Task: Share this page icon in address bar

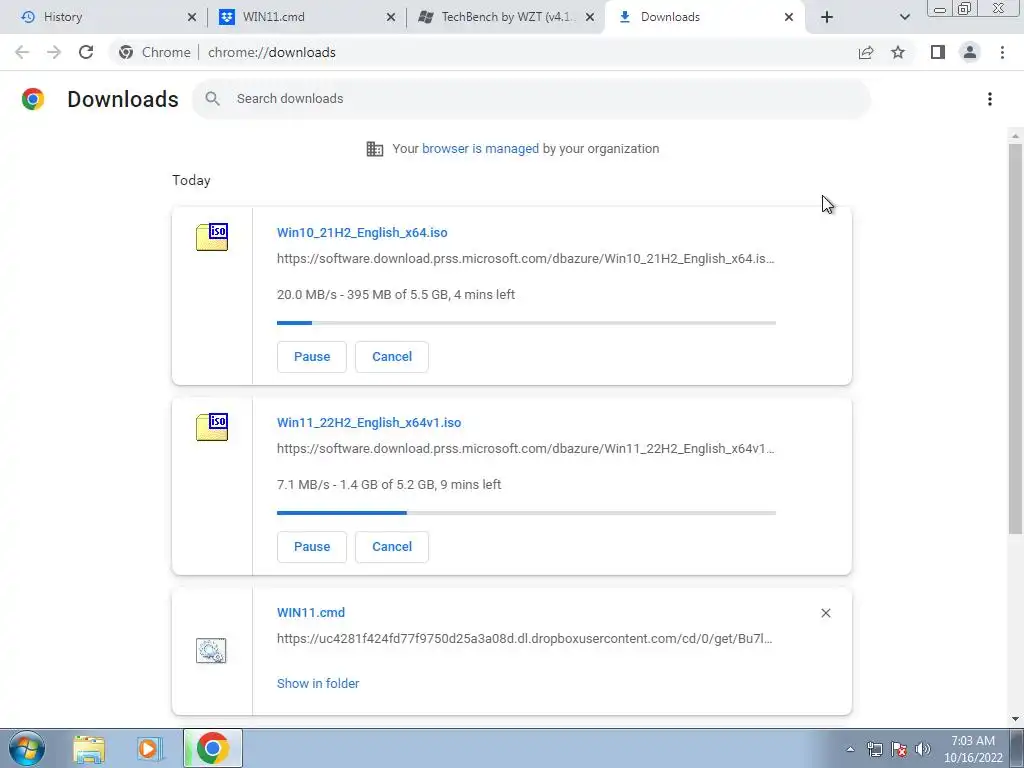Action: pyautogui.click(x=866, y=52)
